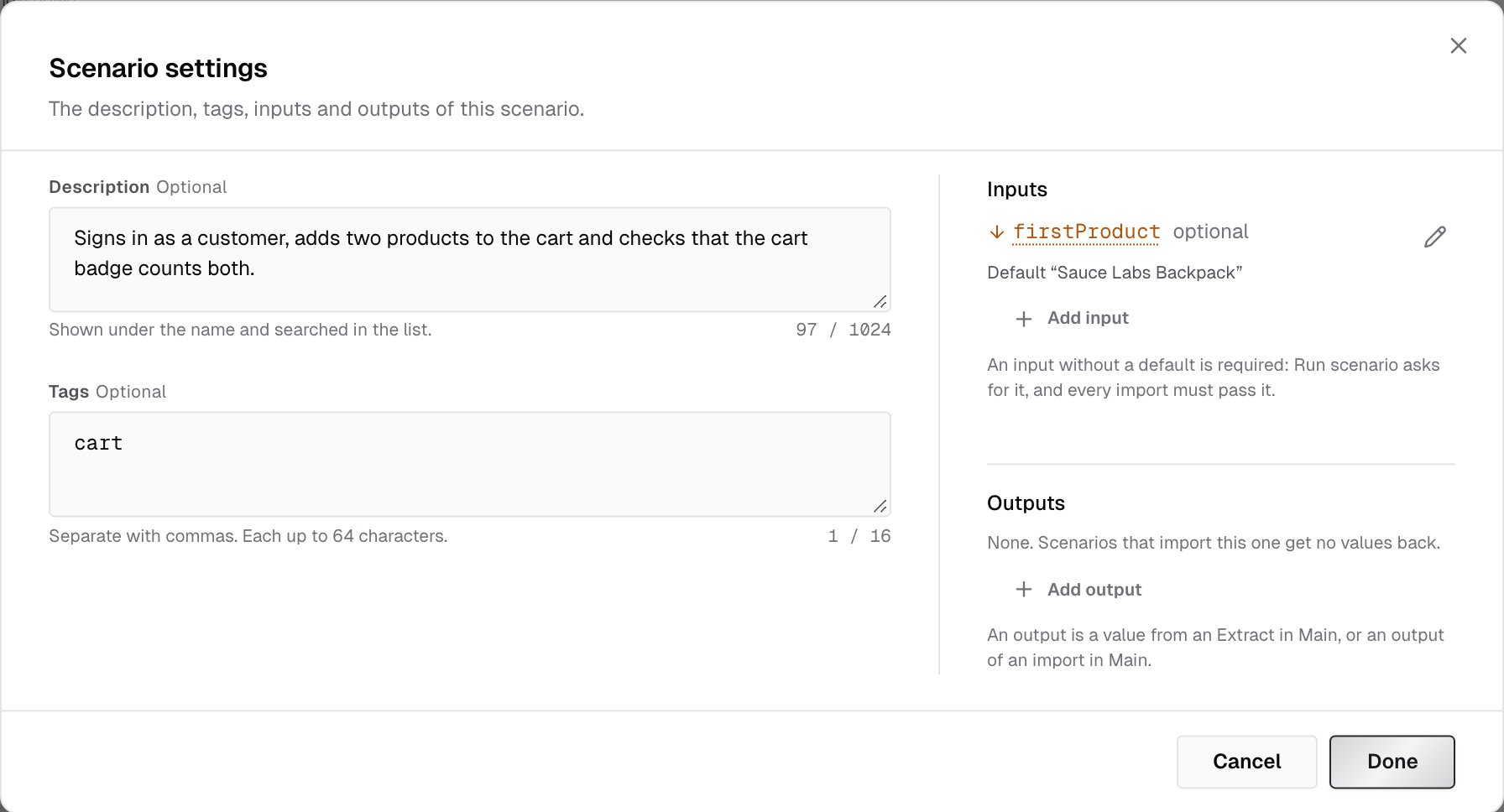The height and width of the screenshot is (812, 1504).
Task: Edit the firstProduct input with pencil icon
Action: (1434, 237)
